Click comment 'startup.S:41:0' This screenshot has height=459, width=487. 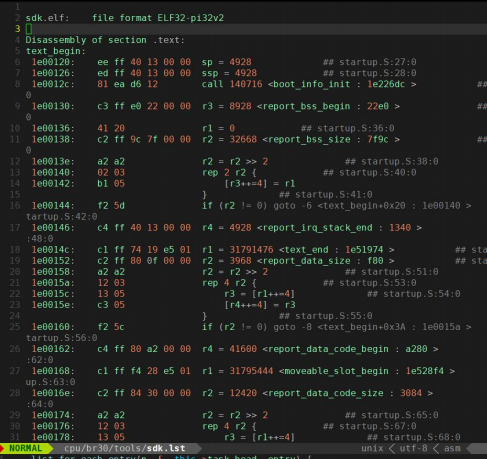333,194
